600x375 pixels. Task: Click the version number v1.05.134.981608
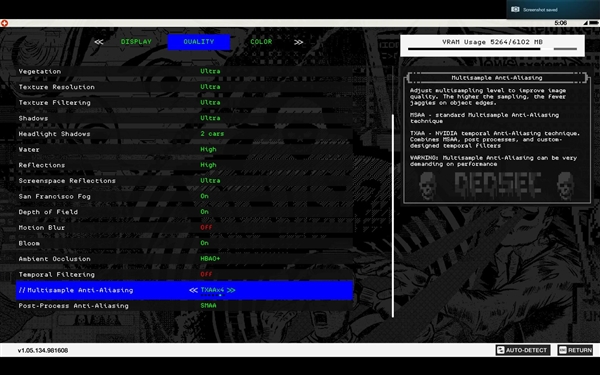click(43, 351)
